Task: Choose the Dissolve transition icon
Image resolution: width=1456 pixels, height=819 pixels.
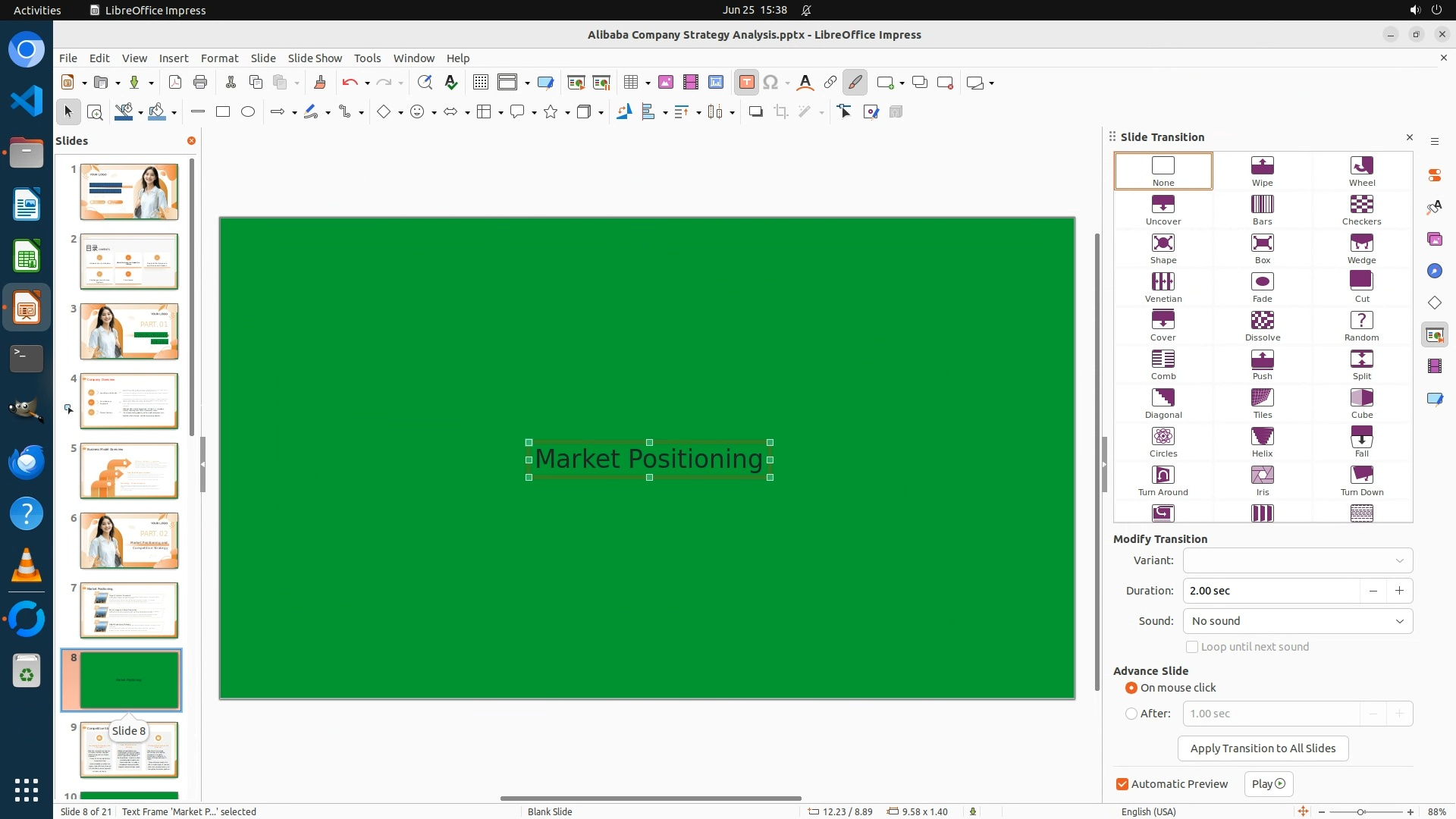Action: click(1262, 325)
